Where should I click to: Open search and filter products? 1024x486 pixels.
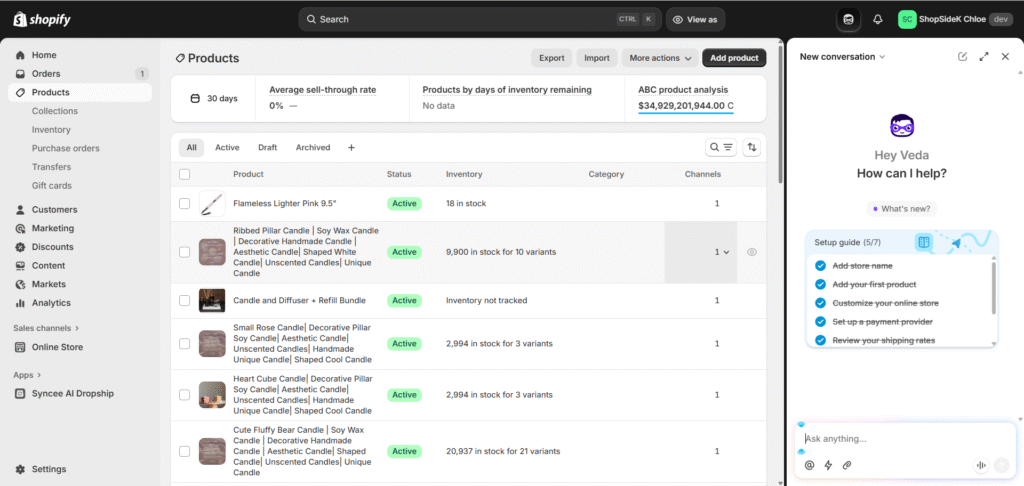721,148
